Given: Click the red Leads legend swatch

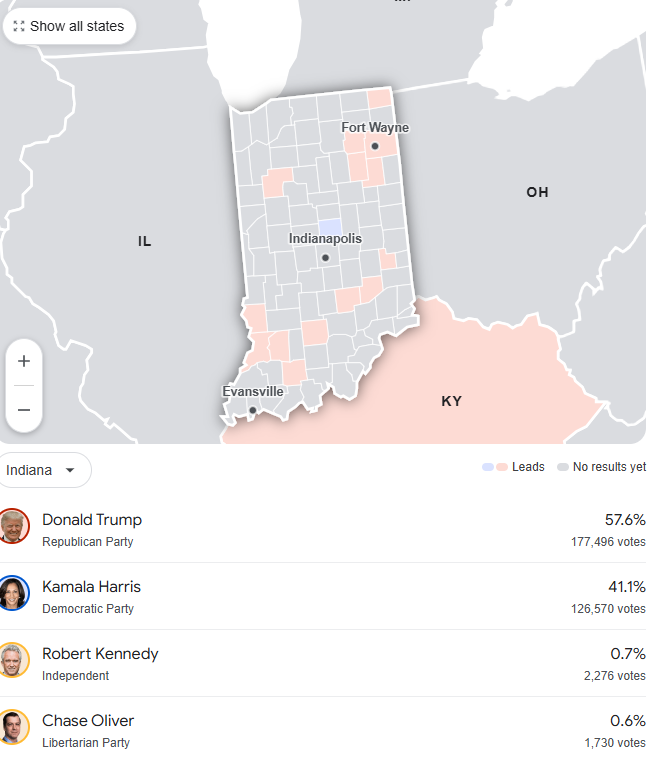Looking at the screenshot, I should click(x=502, y=467).
